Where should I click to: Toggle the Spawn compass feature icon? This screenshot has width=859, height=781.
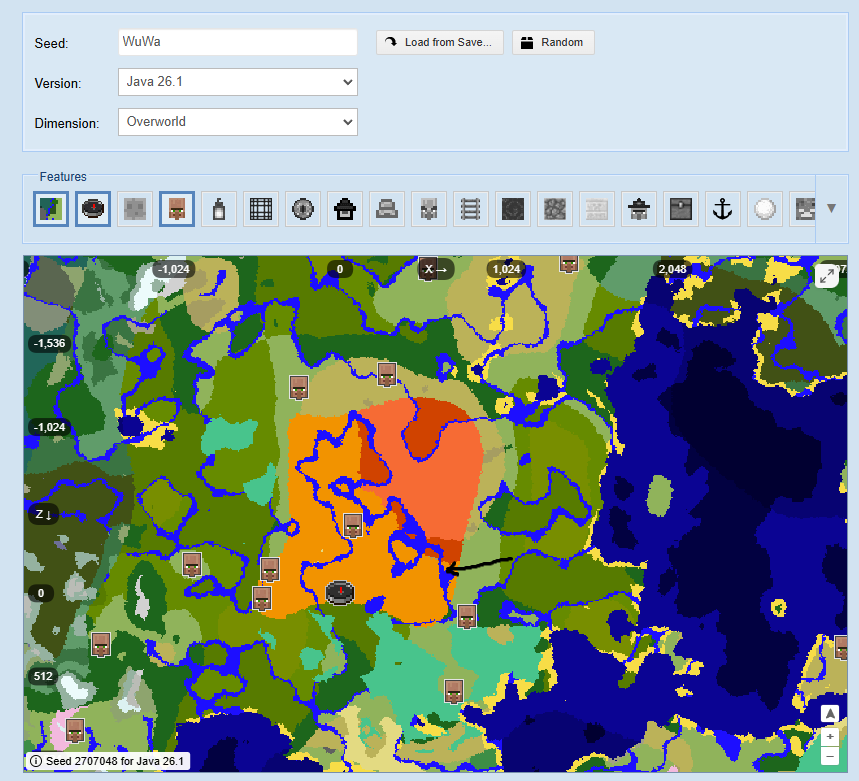point(92,209)
